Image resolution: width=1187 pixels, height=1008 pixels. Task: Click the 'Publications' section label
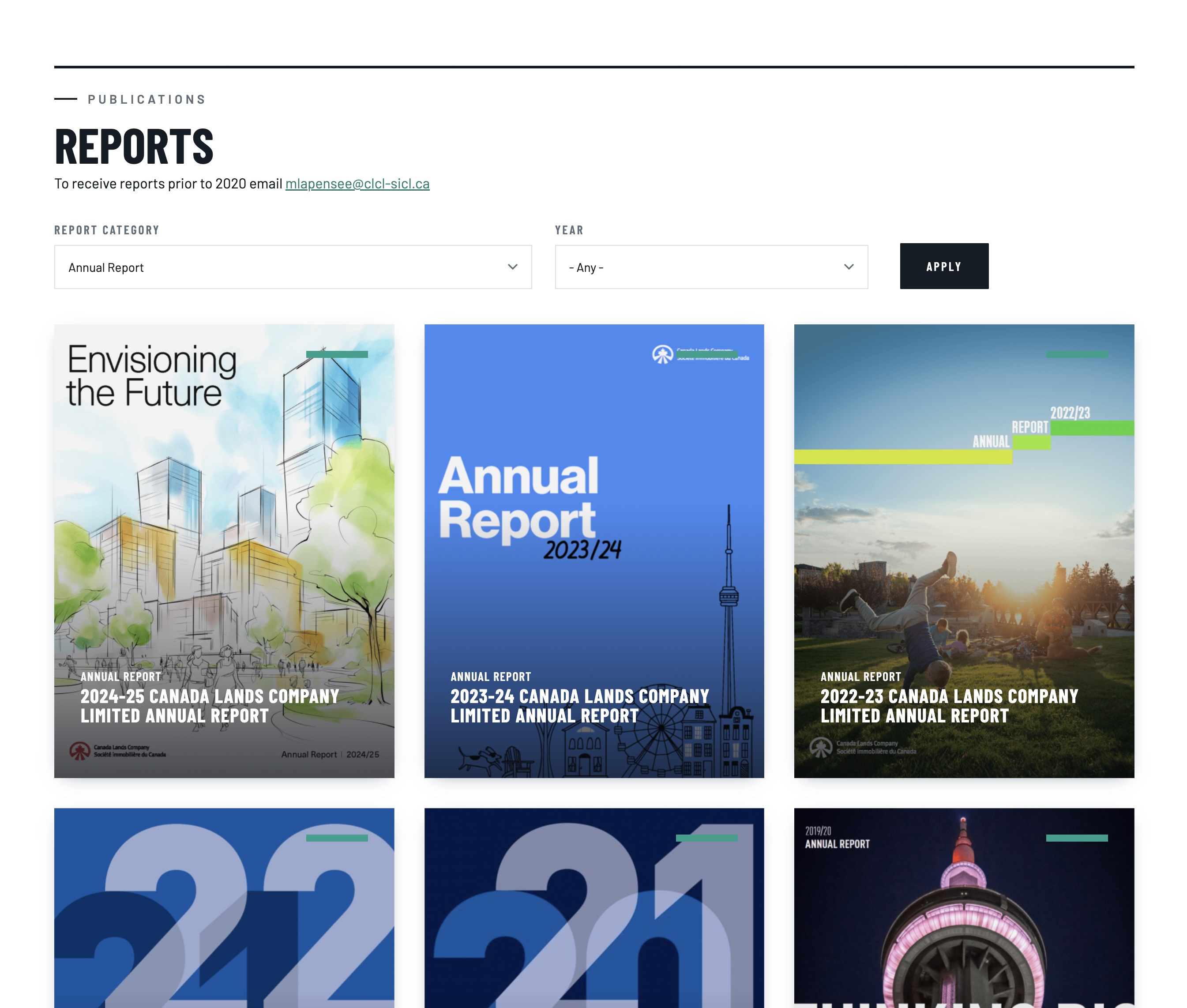click(x=147, y=99)
